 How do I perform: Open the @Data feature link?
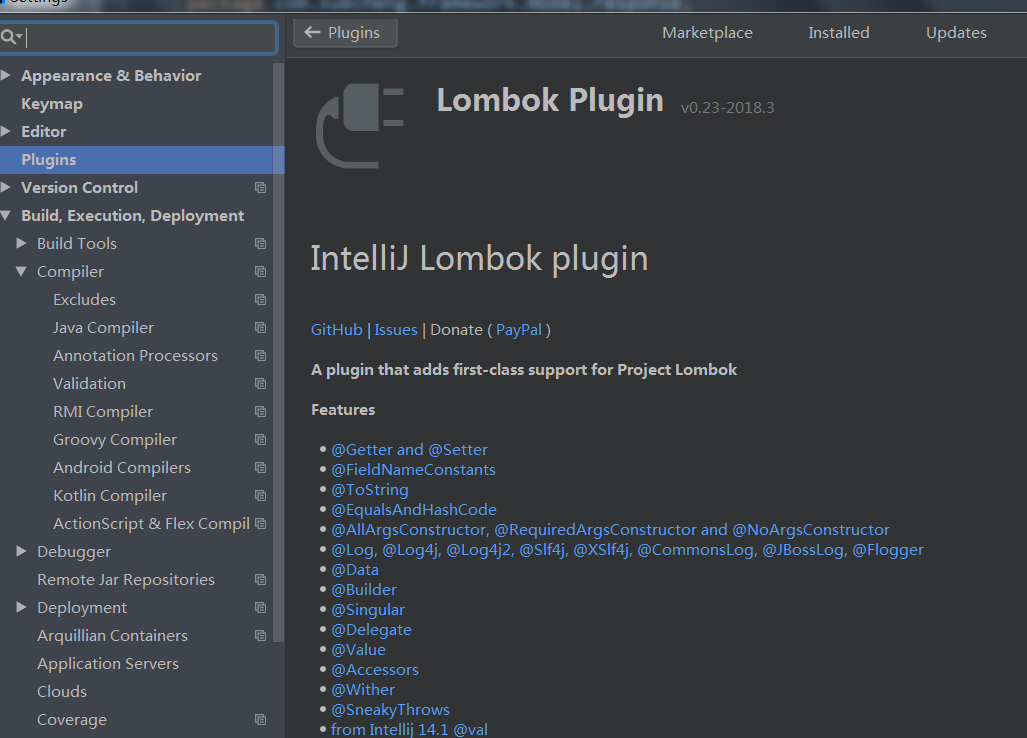pyautogui.click(x=355, y=570)
